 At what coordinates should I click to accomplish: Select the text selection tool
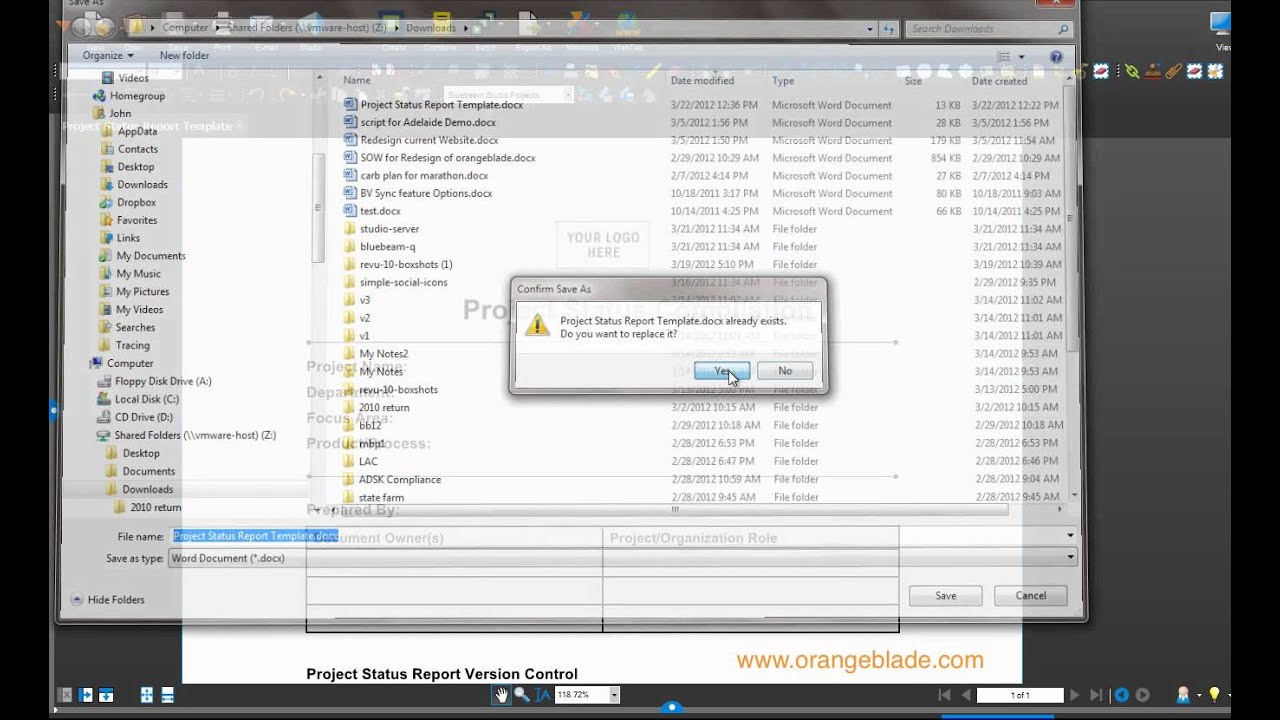[543, 694]
